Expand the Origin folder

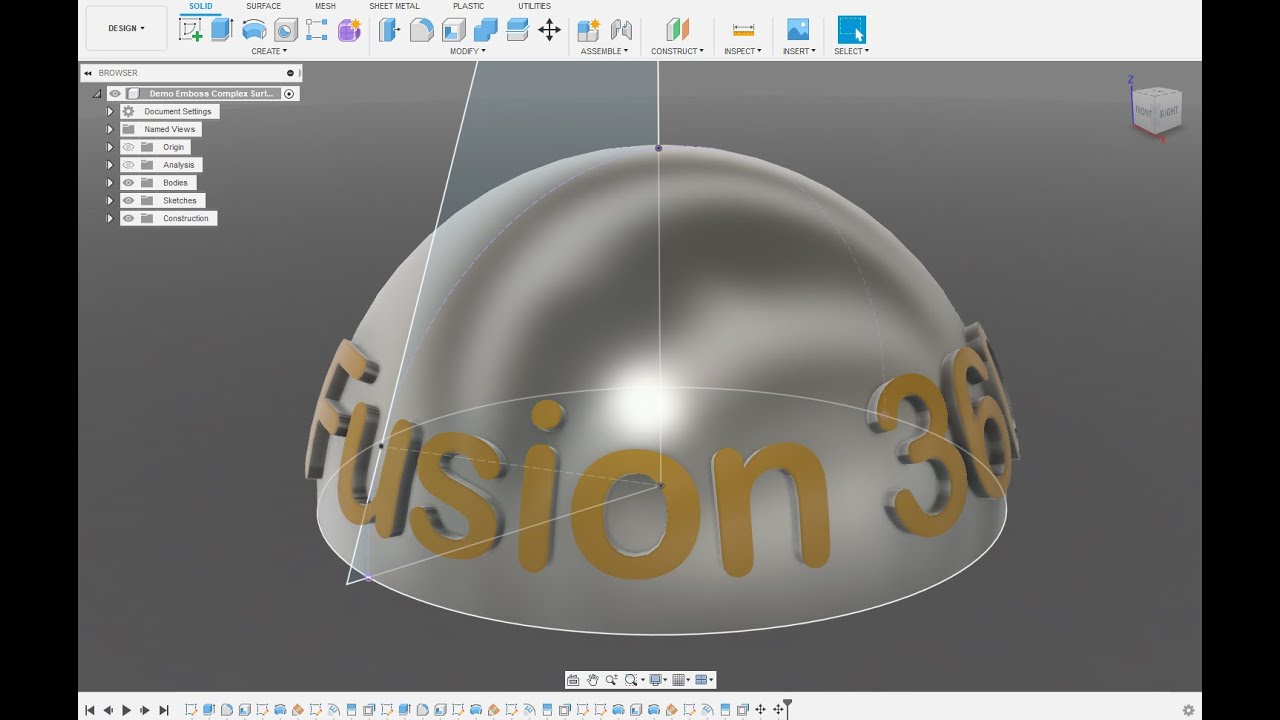[110, 147]
